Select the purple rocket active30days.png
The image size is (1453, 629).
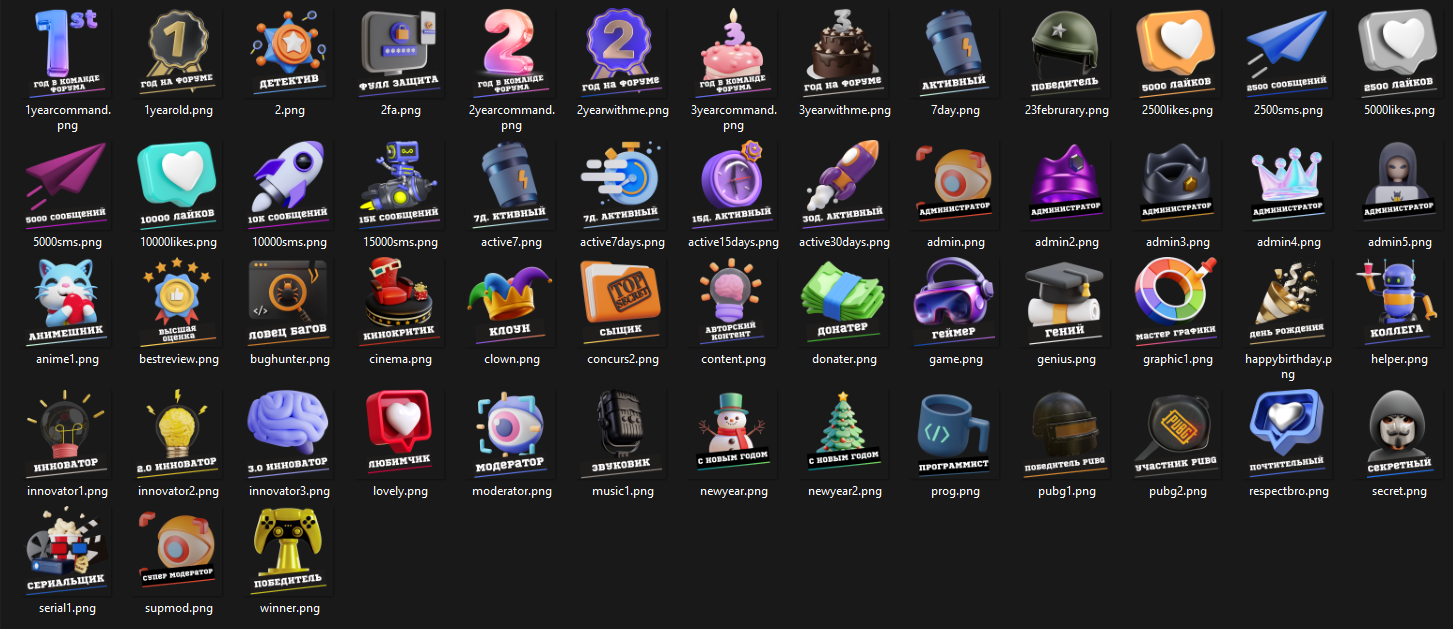(844, 185)
